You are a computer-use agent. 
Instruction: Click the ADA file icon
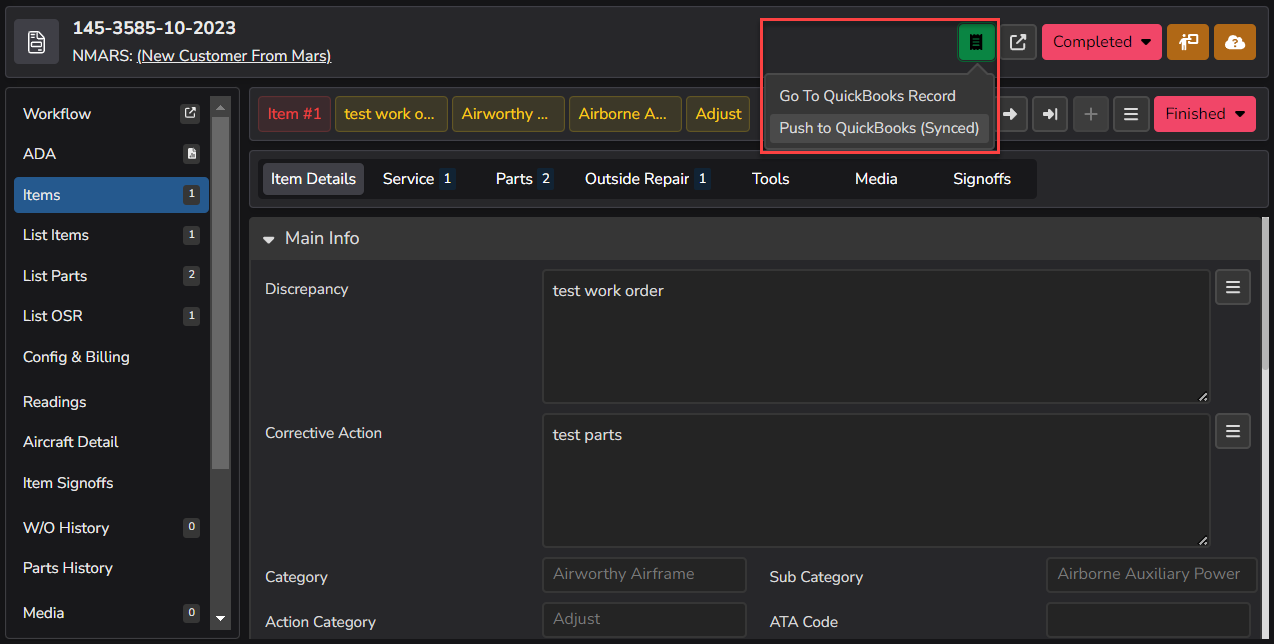tap(192, 154)
